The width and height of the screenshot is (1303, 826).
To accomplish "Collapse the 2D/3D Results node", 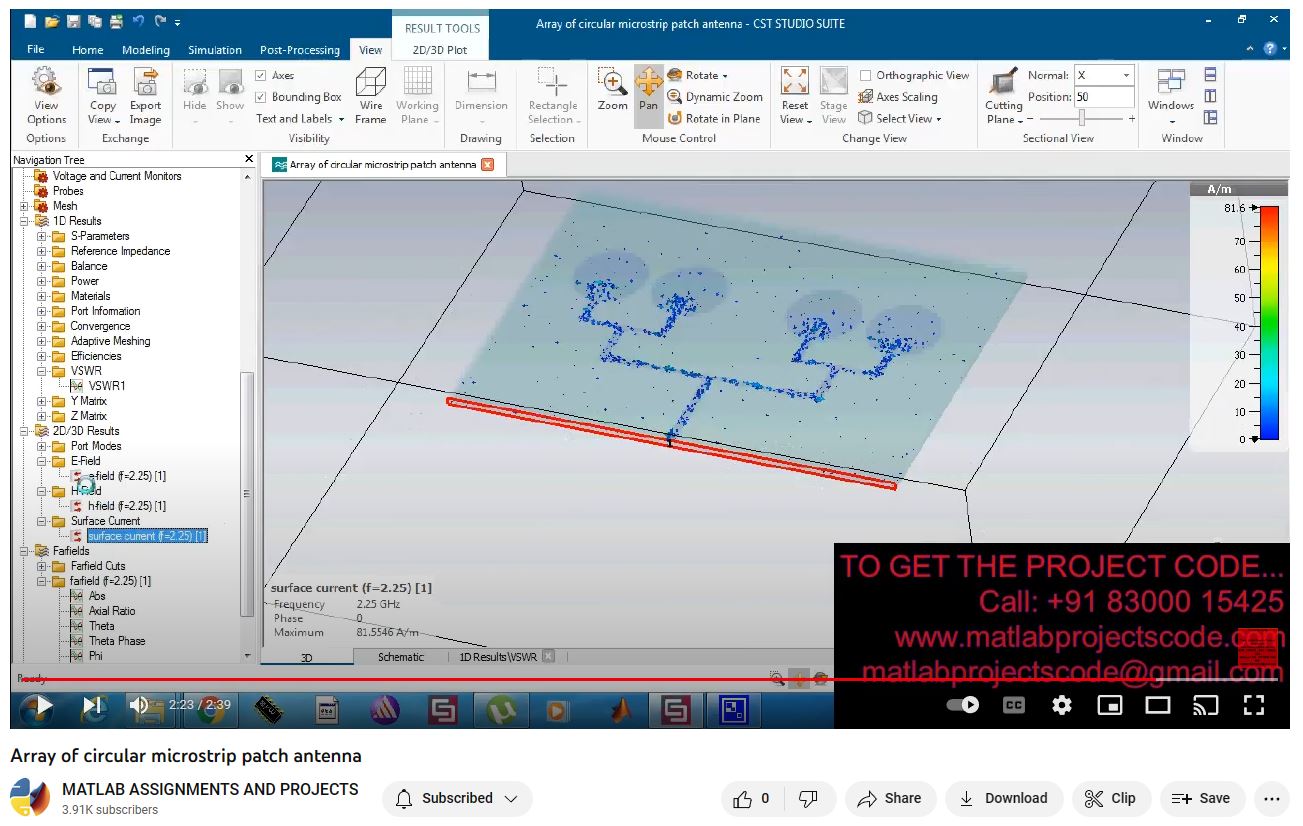I will [24, 431].
